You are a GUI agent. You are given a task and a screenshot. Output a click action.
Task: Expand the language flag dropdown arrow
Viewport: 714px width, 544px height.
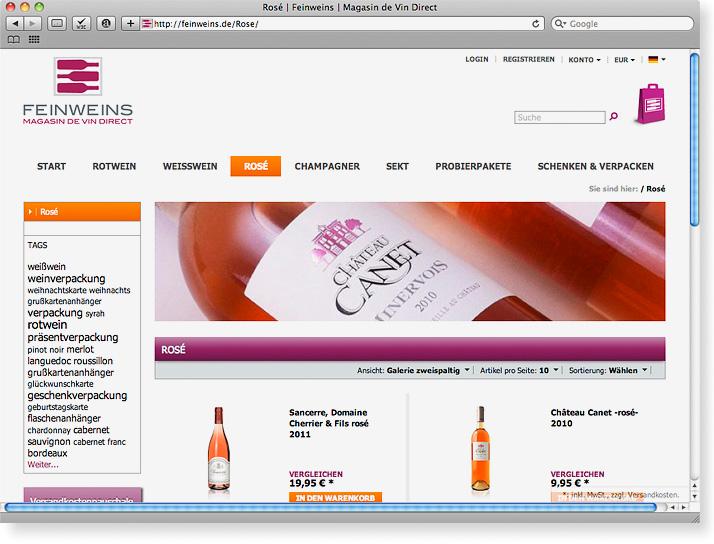[663, 59]
